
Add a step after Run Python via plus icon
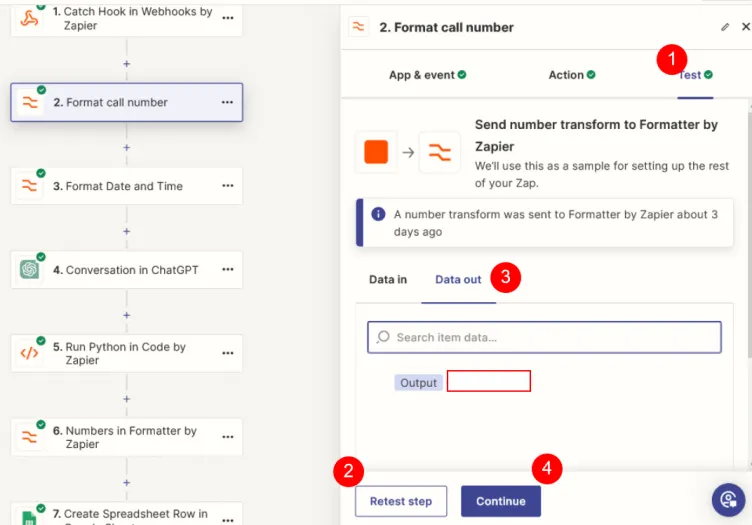(127, 399)
